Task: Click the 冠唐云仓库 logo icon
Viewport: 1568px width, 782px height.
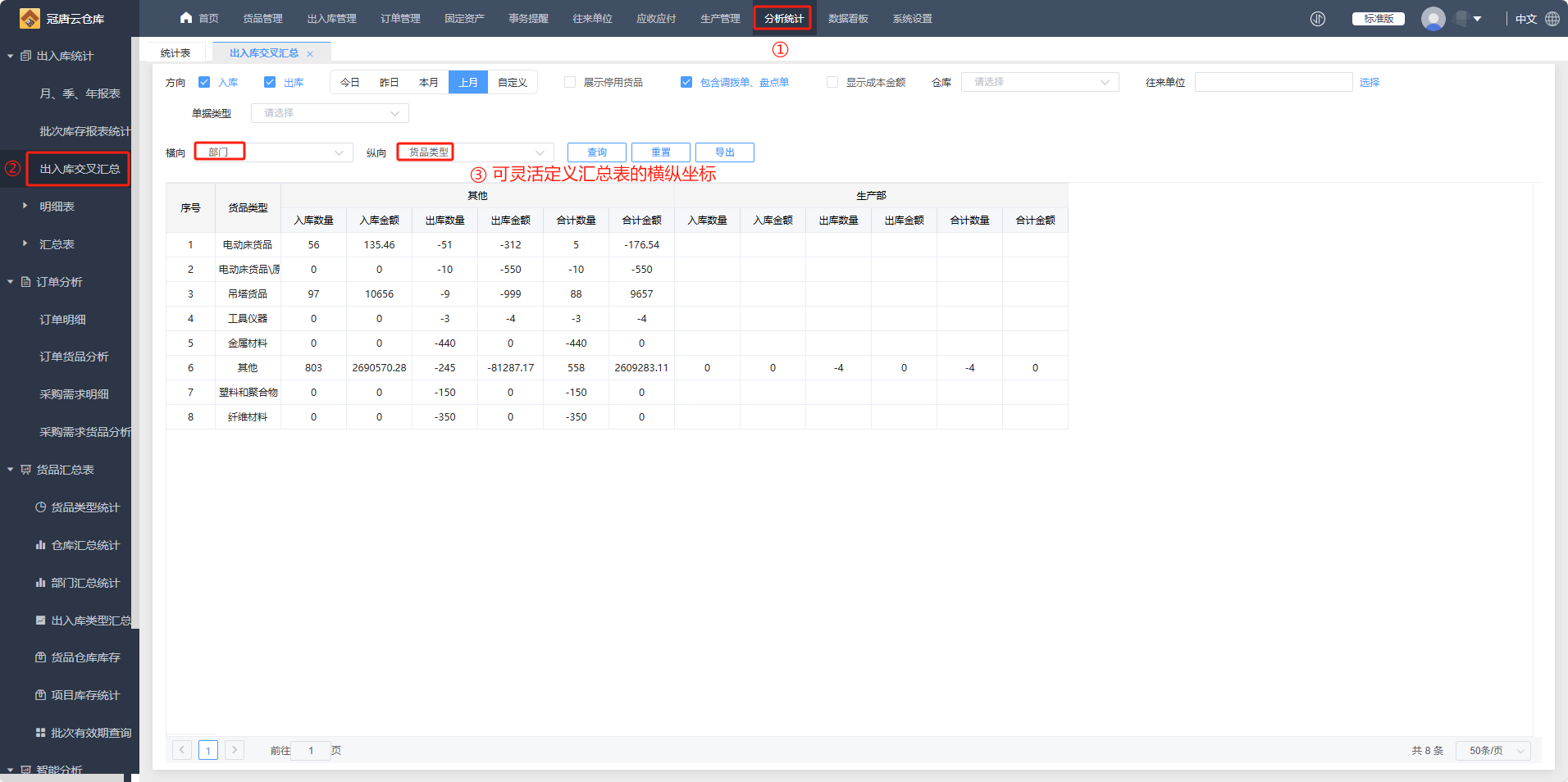Action: [30, 18]
